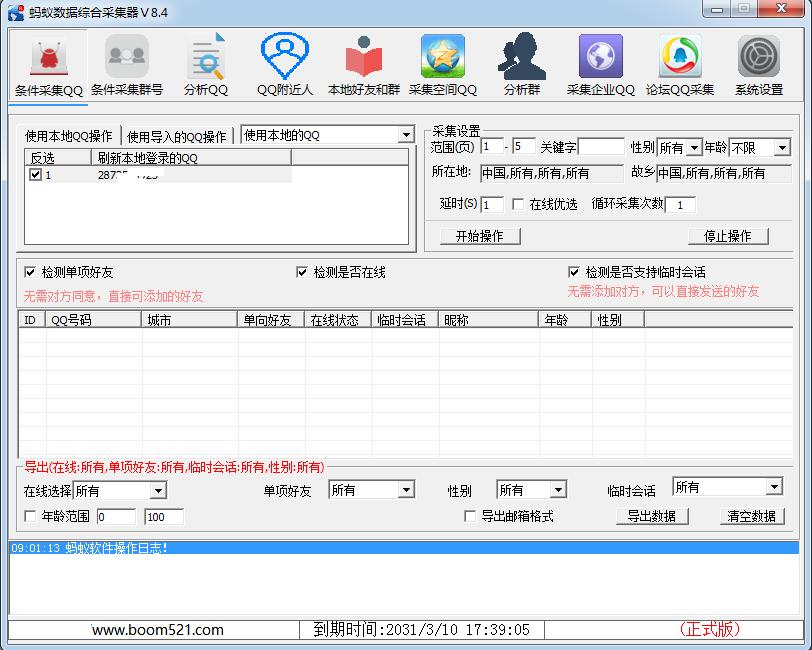Uncheck QQ account row 1 checkbox

coord(35,175)
